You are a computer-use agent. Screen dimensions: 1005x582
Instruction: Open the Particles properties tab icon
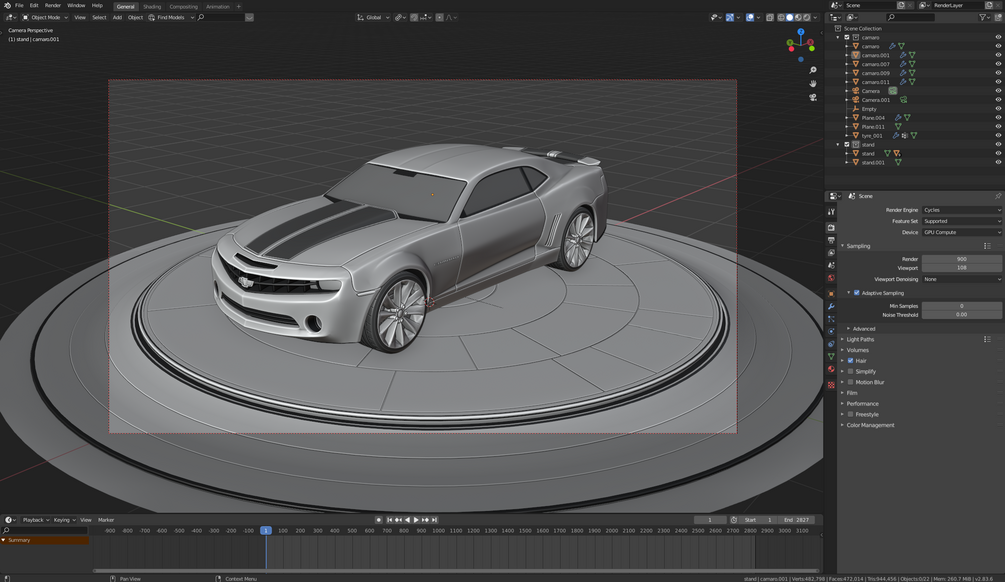pyautogui.click(x=831, y=319)
